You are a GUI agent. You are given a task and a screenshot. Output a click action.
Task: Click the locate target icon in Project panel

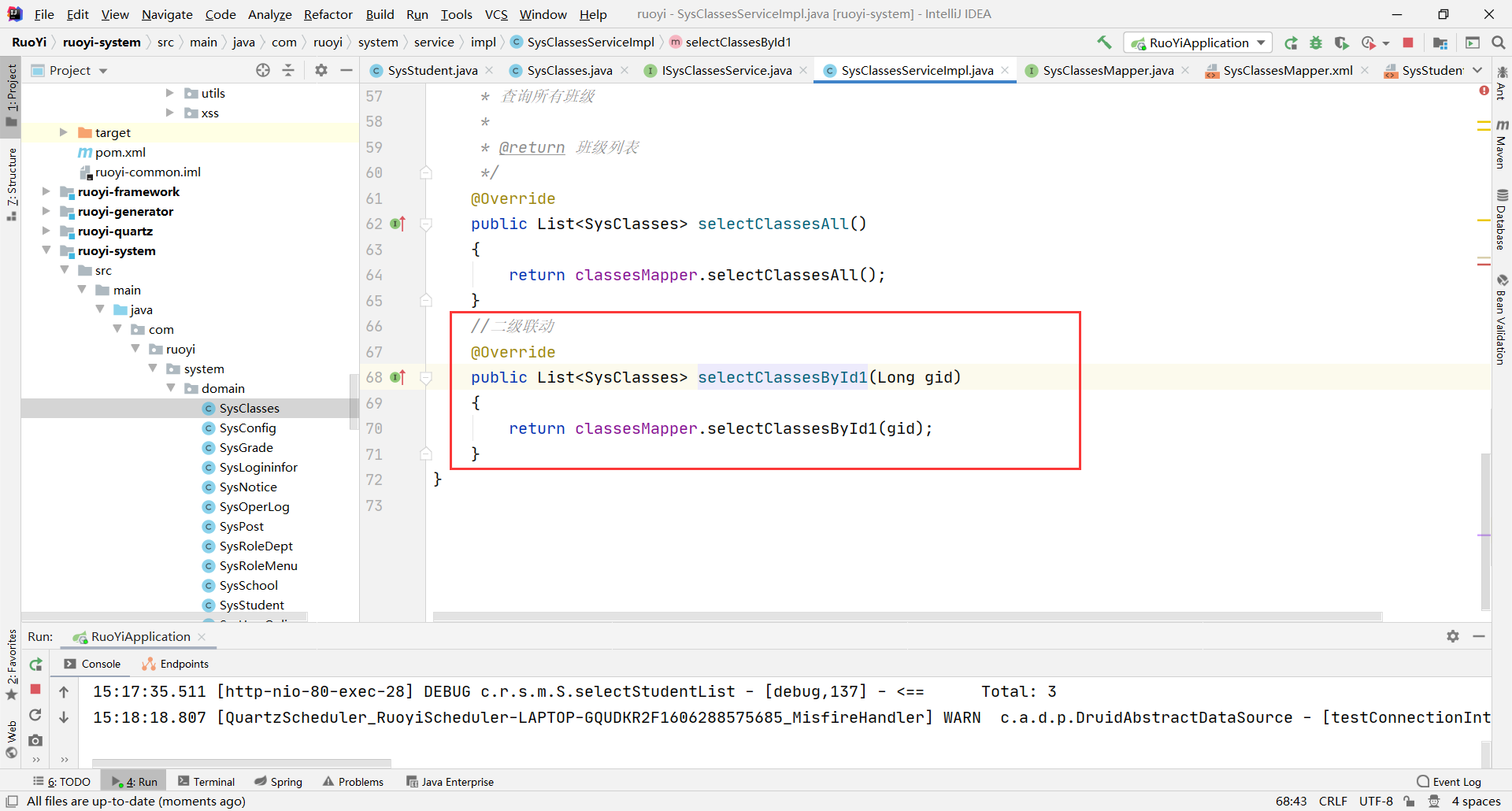pyautogui.click(x=263, y=70)
